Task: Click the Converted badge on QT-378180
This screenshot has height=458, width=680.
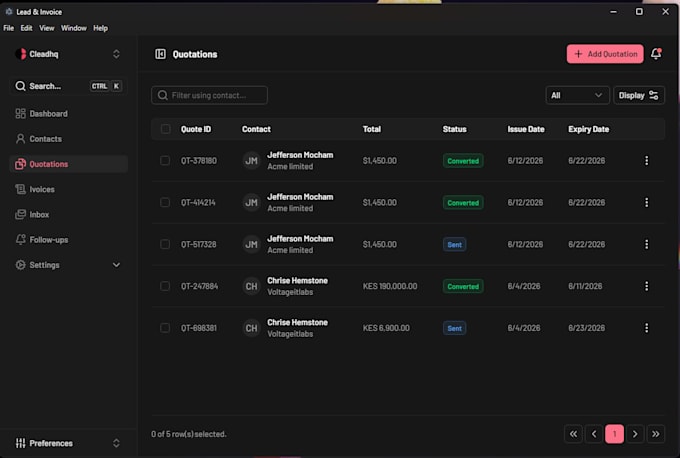Action: click(x=463, y=161)
